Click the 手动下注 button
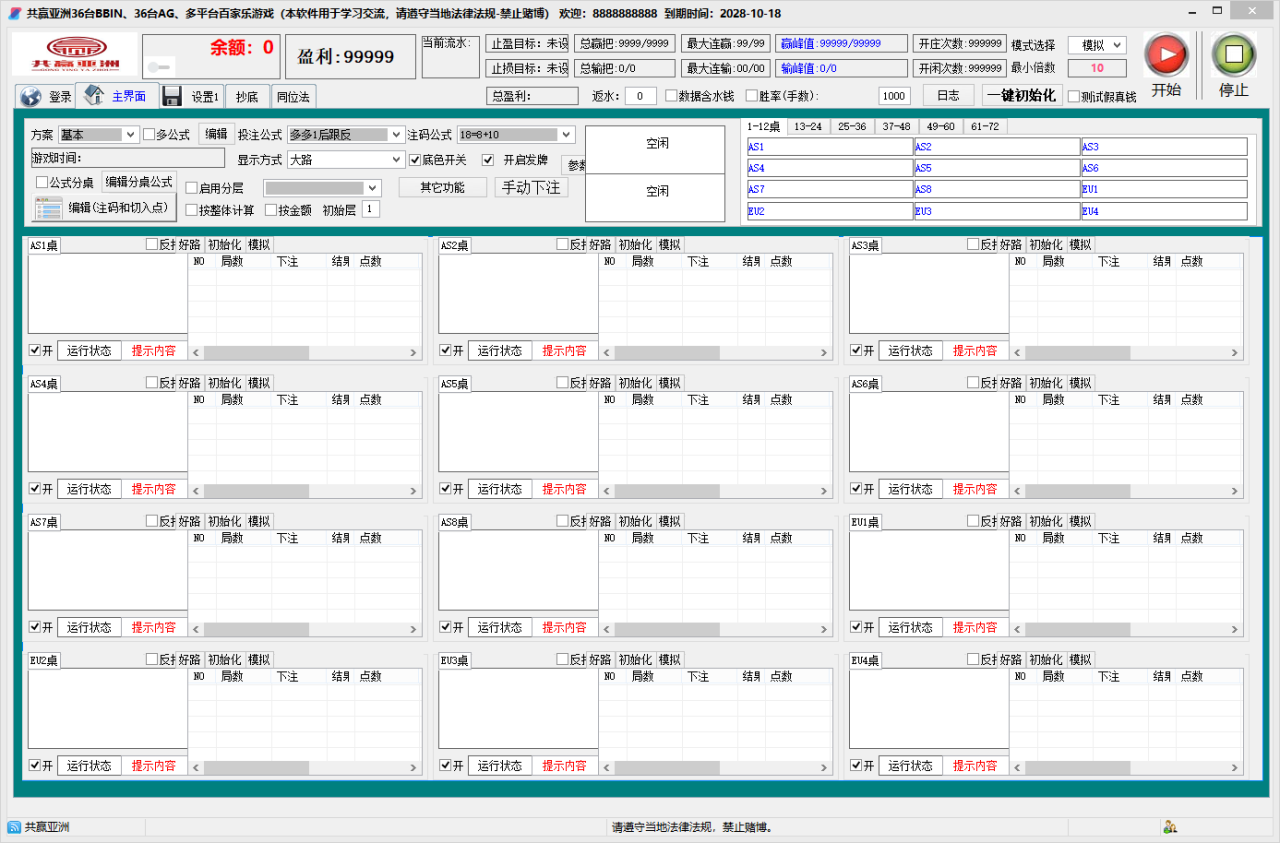 531,187
